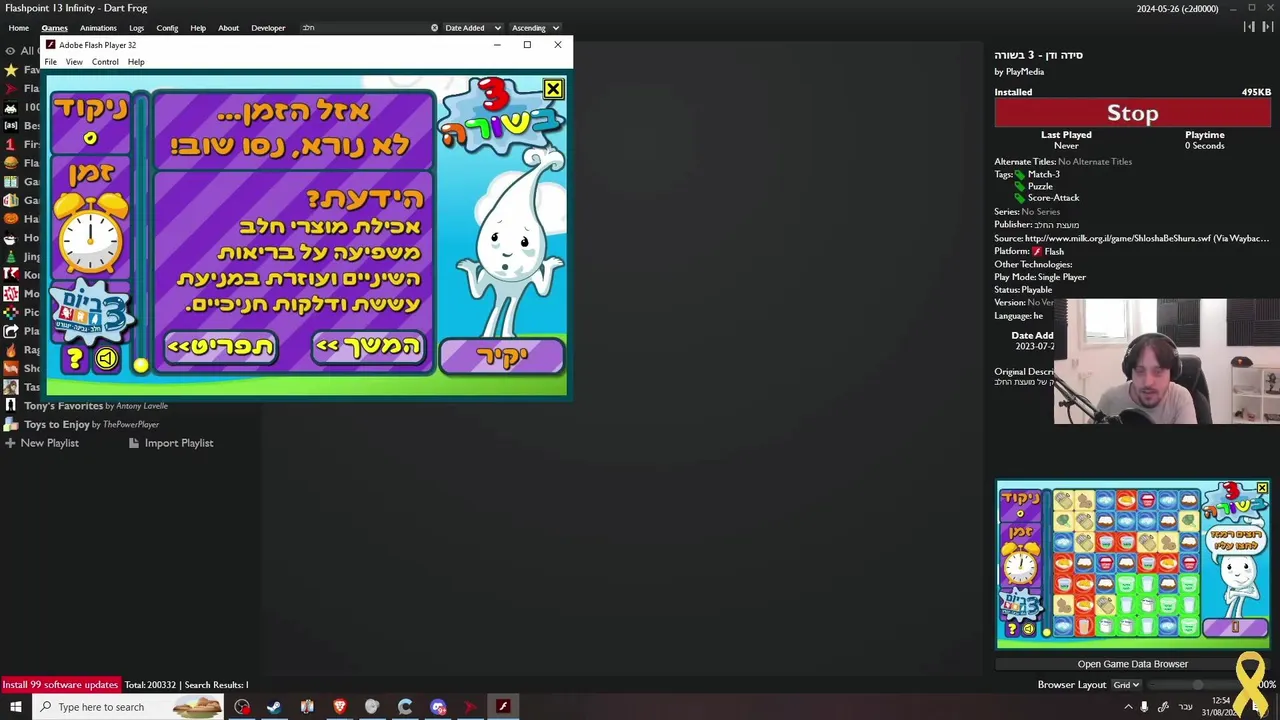This screenshot has height=720, width=1280.
Task: Open Steam from the taskbar
Action: pyautogui.click(x=274, y=707)
